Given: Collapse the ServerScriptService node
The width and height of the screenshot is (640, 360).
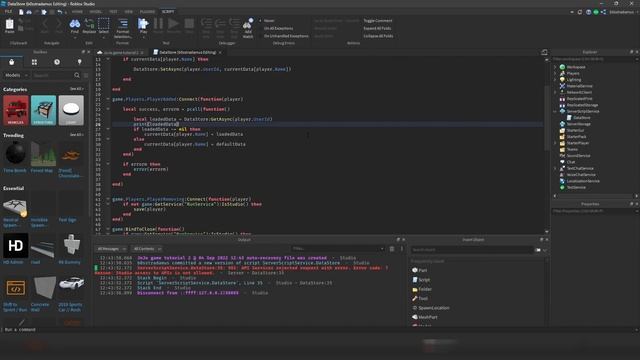Looking at the screenshot, I should coord(555,111).
